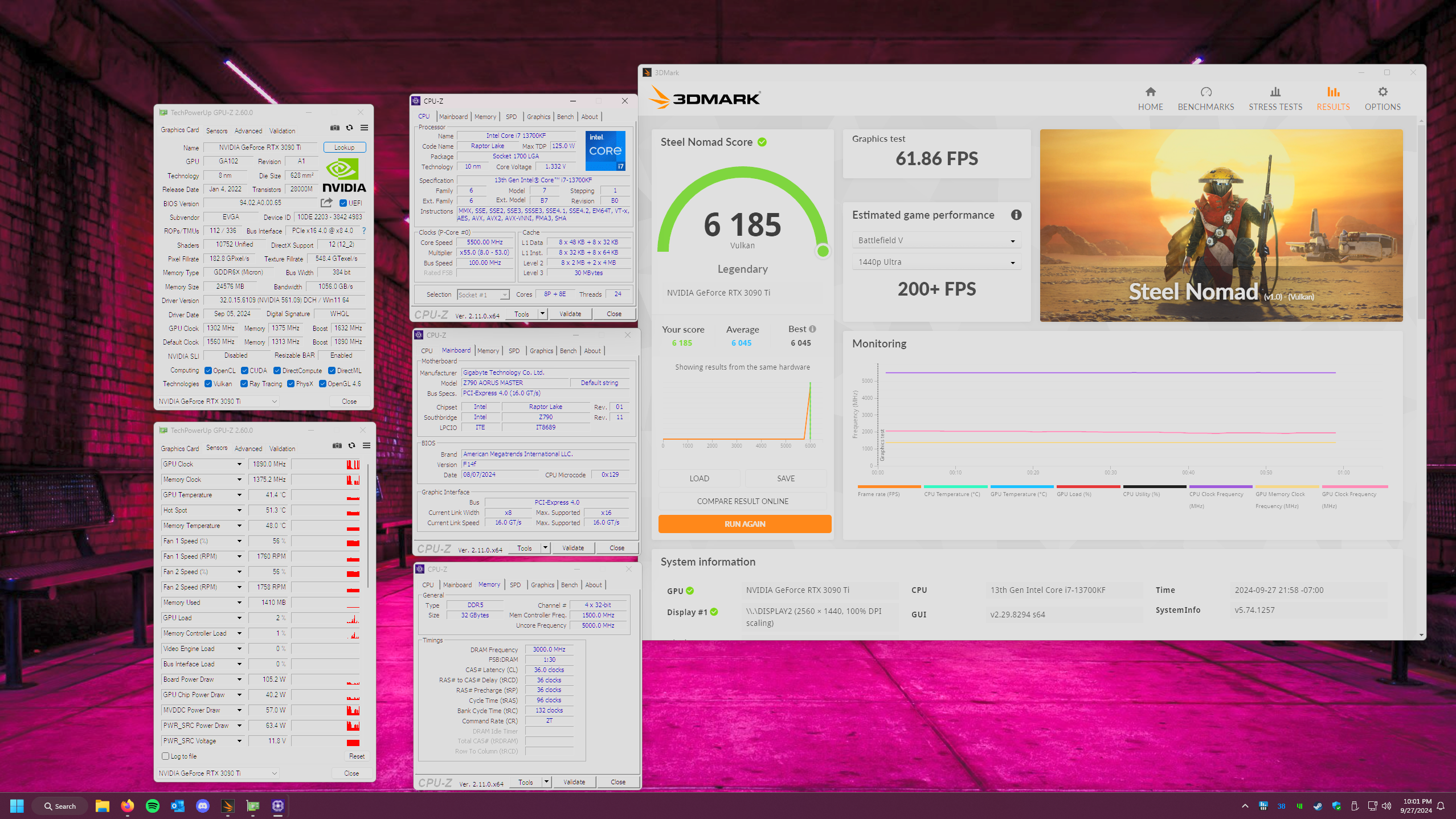Open GPU Temperature sensor dropdown arrow

click(x=239, y=495)
